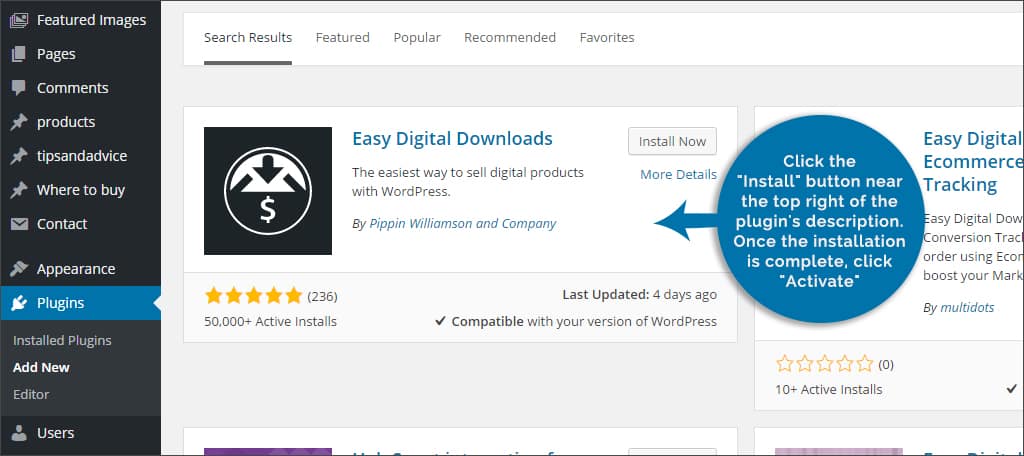Open Installed Plugins submenu item
This screenshot has width=1024, height=456.
coord(62,340)
